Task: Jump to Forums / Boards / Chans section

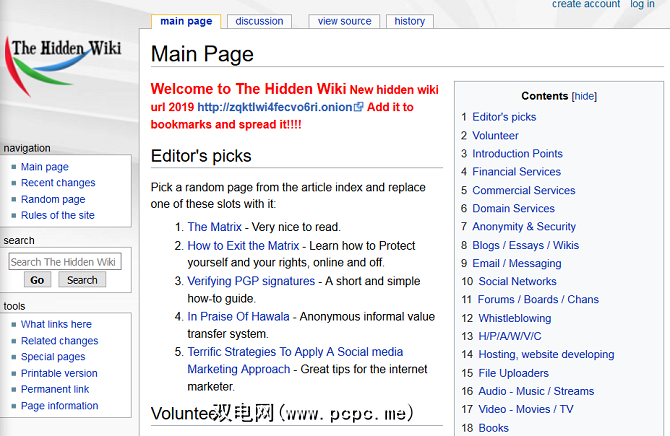Action: (x=538, y=300)
